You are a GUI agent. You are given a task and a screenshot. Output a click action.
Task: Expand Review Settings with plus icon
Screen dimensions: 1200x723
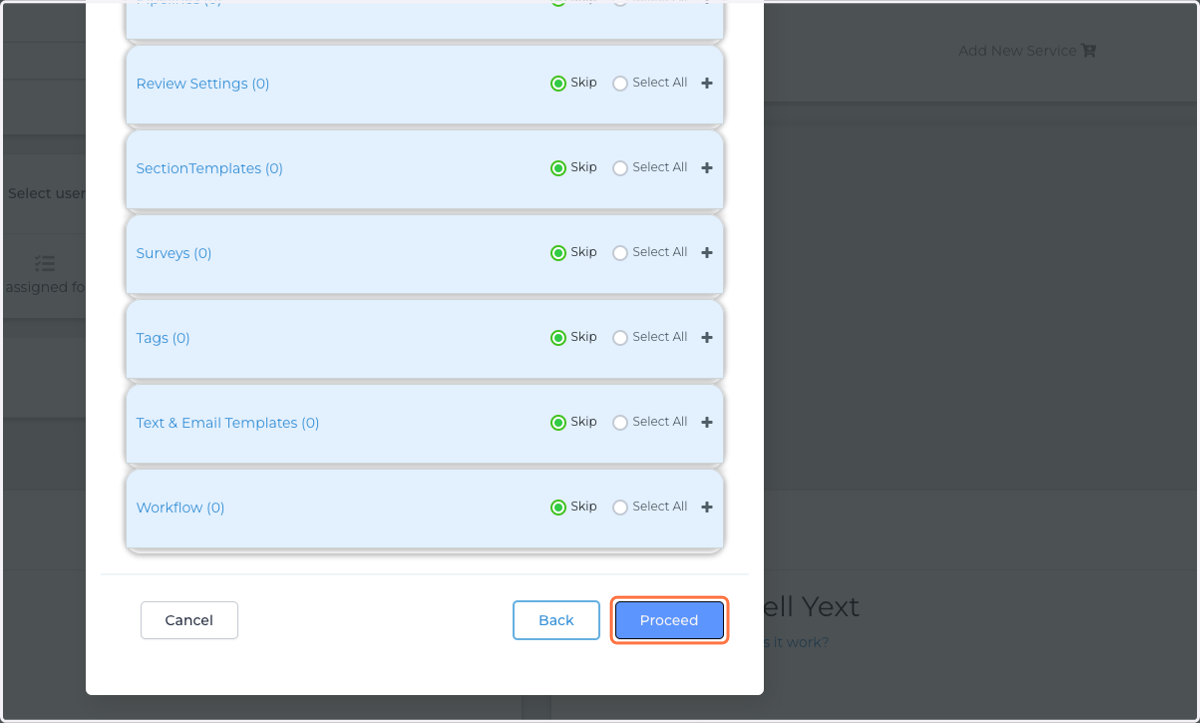(x=707, y=83)
